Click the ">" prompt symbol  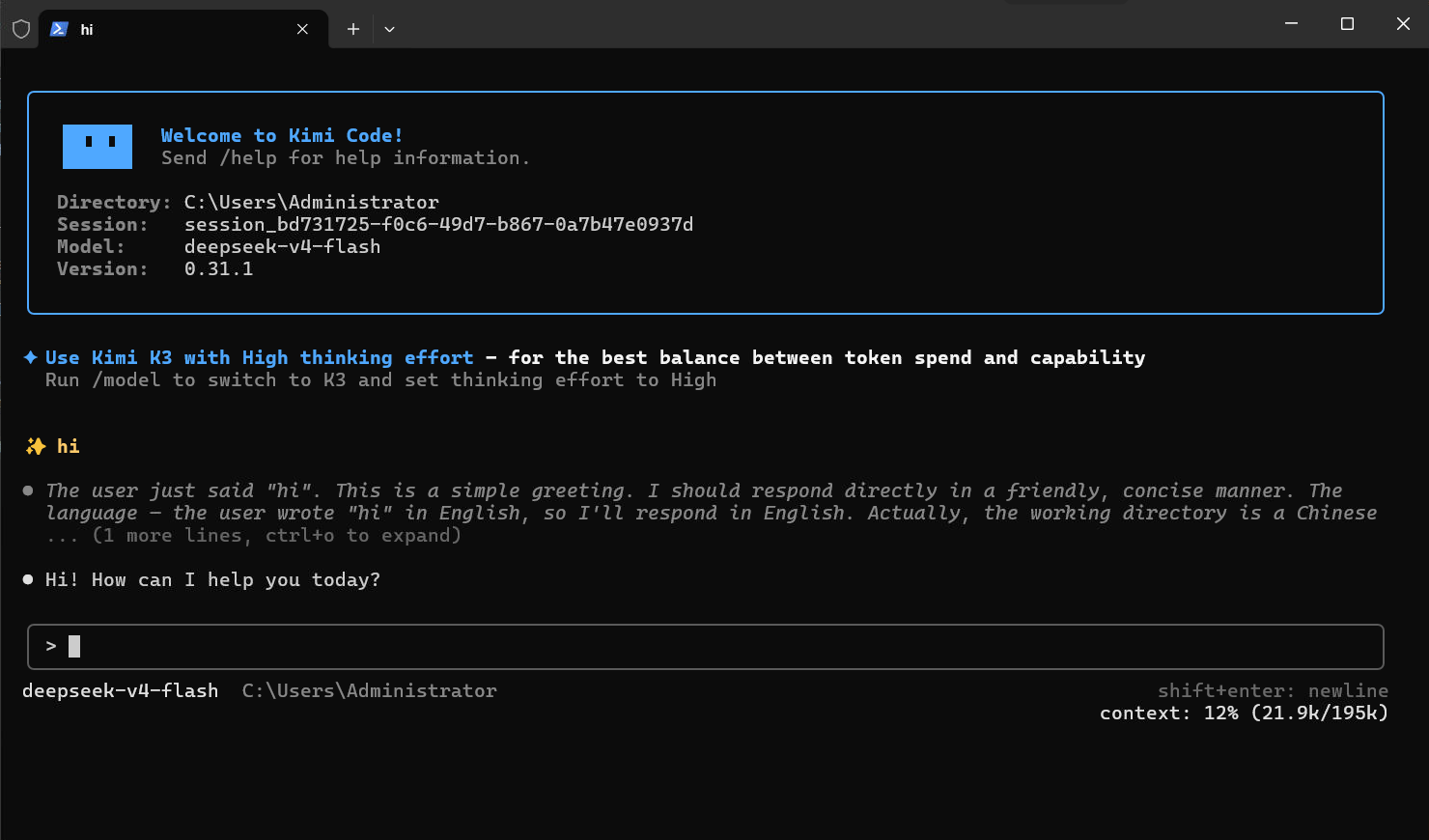pyautogui.click(x=51, y=646)
